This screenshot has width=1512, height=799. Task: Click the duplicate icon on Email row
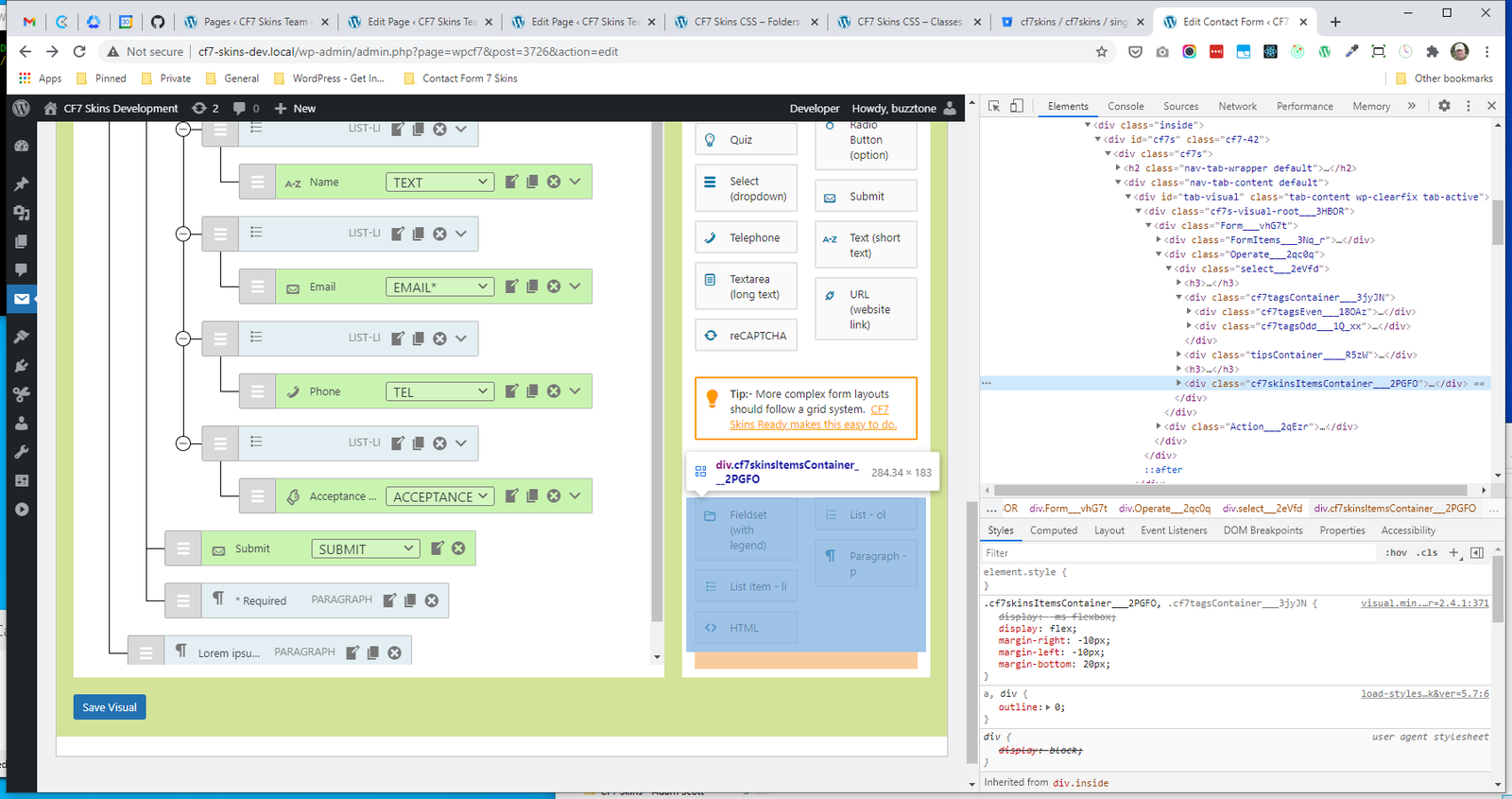pyautogui.click(x=532, y=287)
